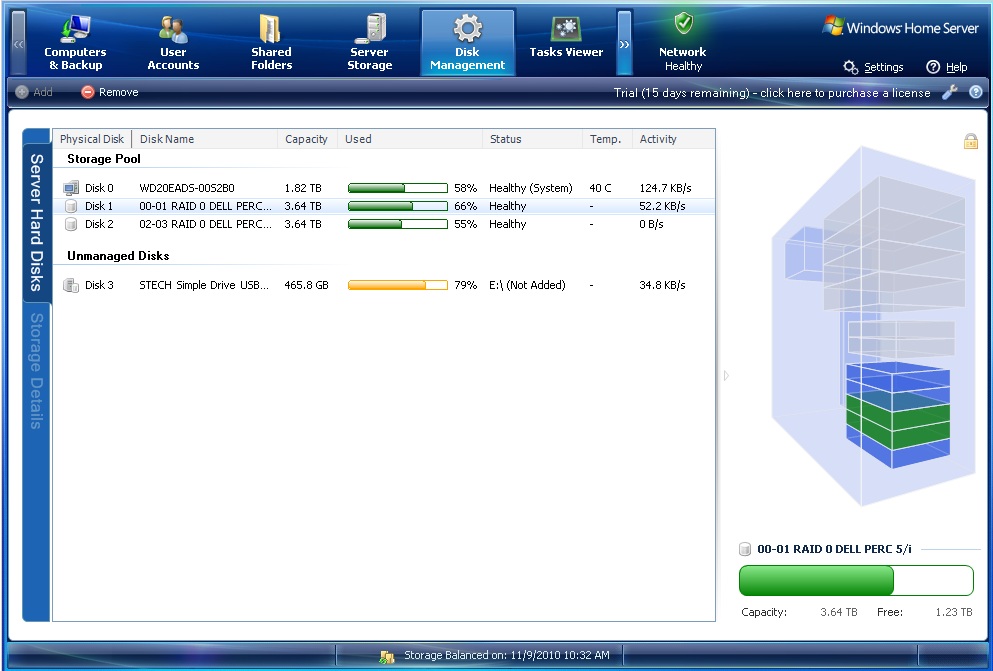The image size is (993, 671).
Task: Open the User Accounts tab
Action: point(173,43)
